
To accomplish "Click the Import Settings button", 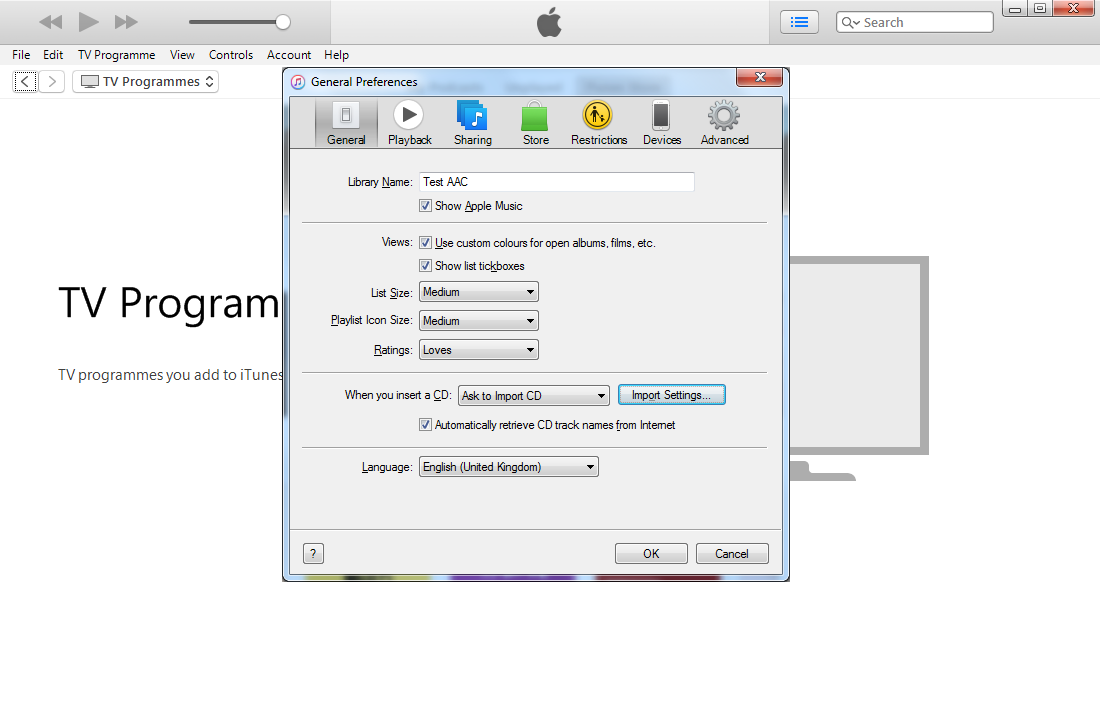I will tap(671, 395).
